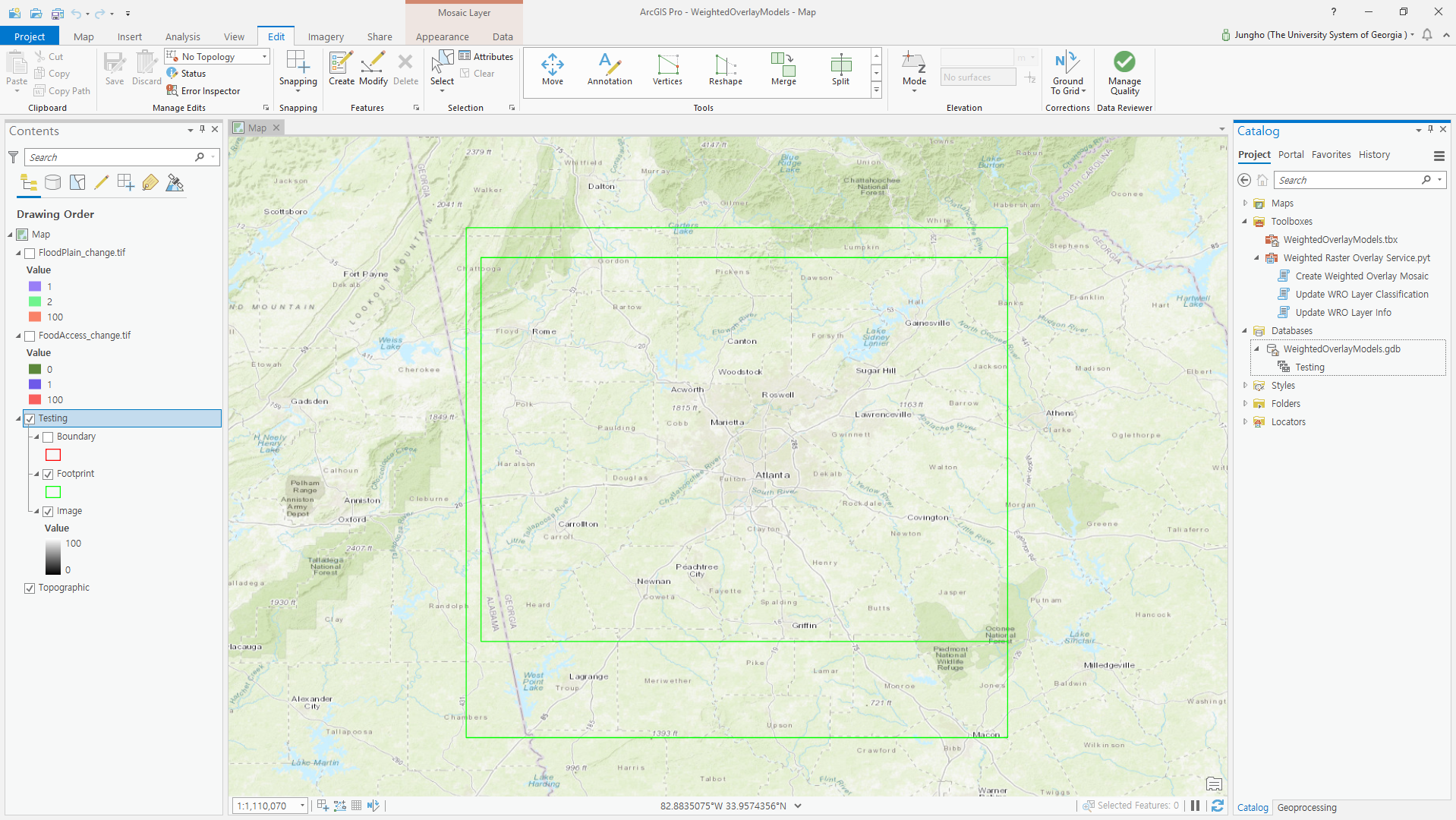This screenshot has height=820, width=1456.
Task: Pick the Merge tool
Action: [783, 69]
